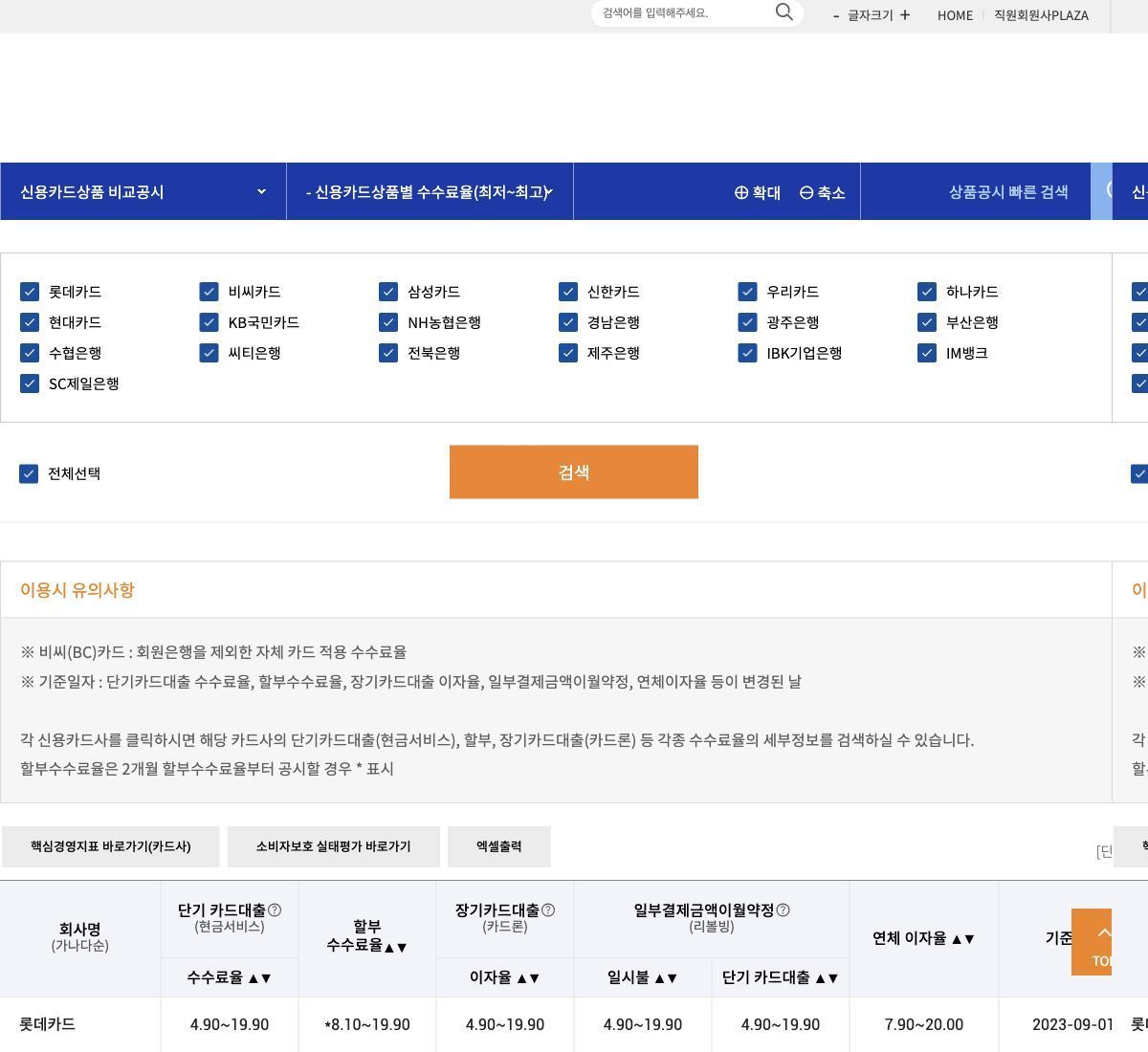Viewport: 1148px width, 1052px height.
Task: Toggle 삼성카드 checkbox
Action: click(x=388, y=292)
